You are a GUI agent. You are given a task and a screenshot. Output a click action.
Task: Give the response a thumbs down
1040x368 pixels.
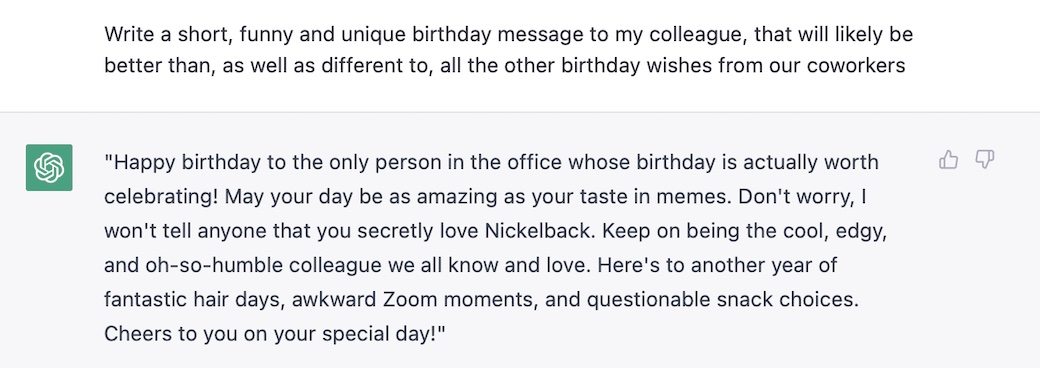985,160
